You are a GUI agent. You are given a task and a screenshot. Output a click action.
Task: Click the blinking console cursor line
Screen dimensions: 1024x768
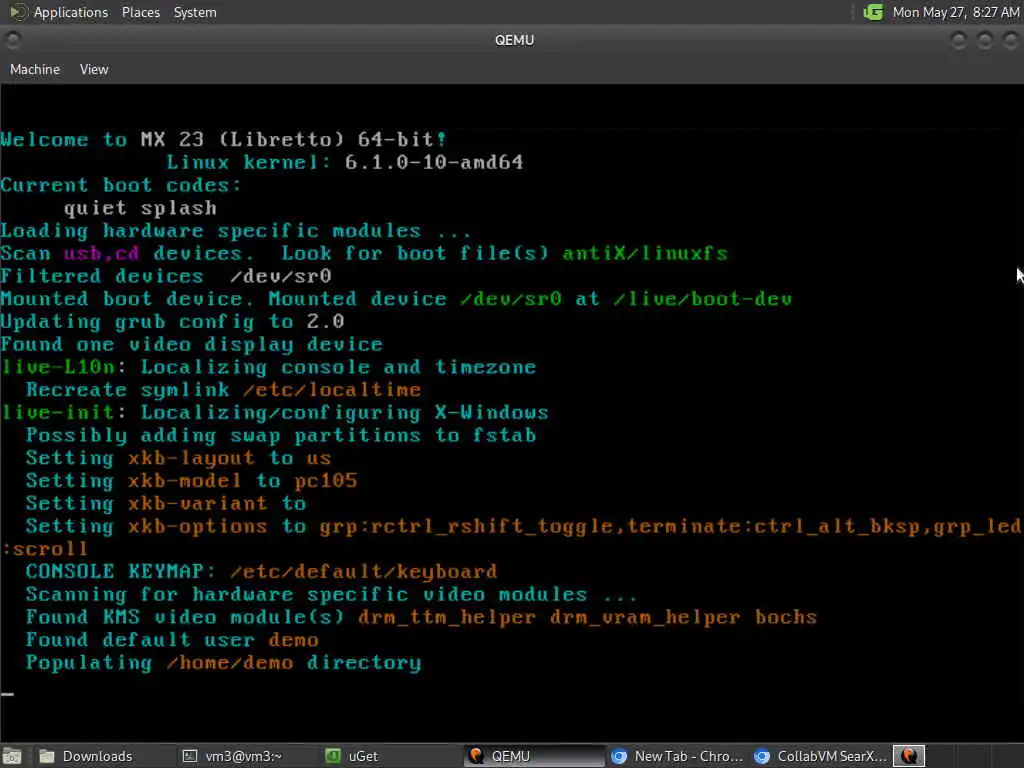[x=7, y=694]
